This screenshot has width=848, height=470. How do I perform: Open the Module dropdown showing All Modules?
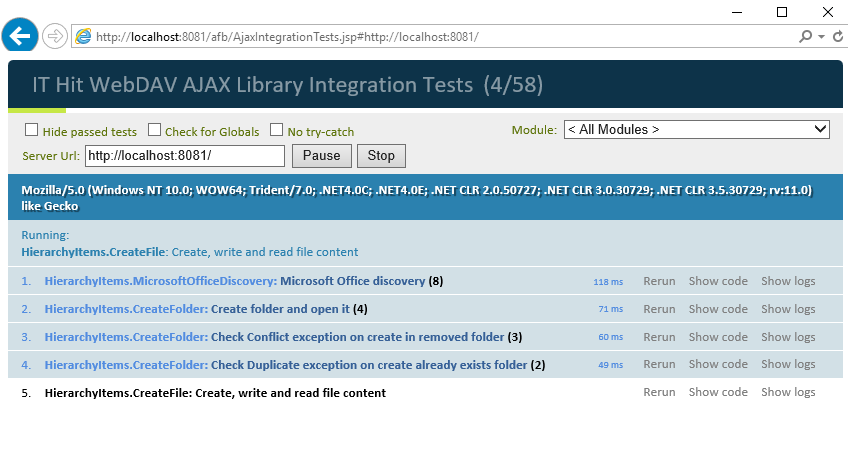[x=697, y=129]
